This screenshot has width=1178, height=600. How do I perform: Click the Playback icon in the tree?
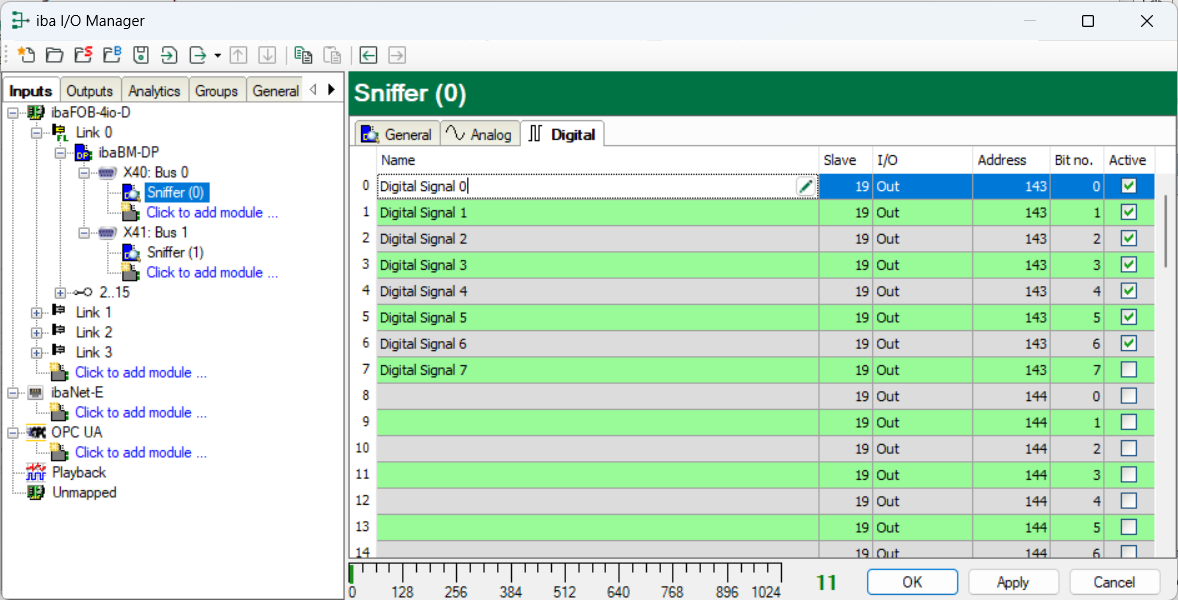point(36,472)
